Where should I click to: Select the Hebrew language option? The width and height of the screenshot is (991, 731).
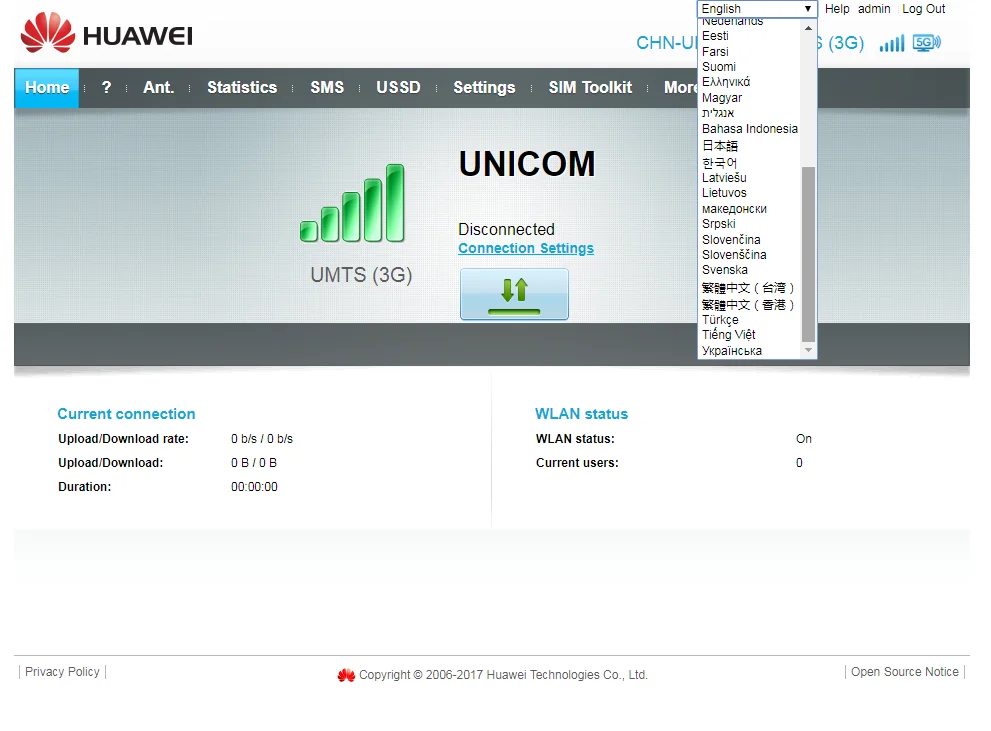749,113
